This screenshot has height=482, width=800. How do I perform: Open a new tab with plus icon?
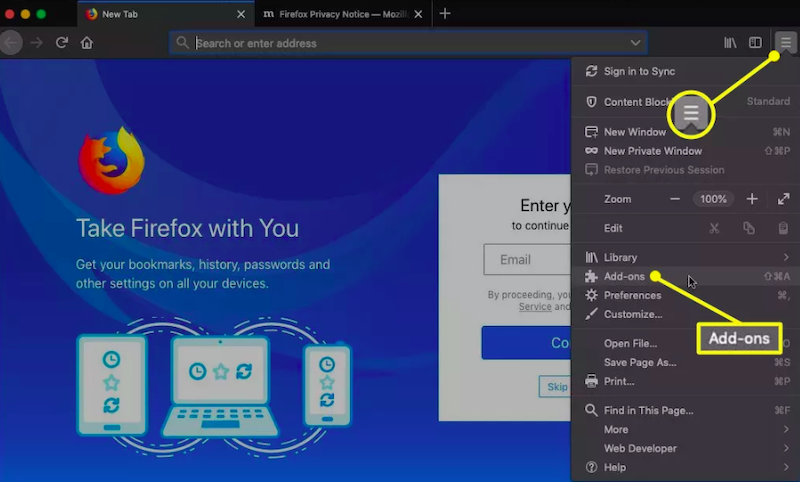click(x=445, y=14)
